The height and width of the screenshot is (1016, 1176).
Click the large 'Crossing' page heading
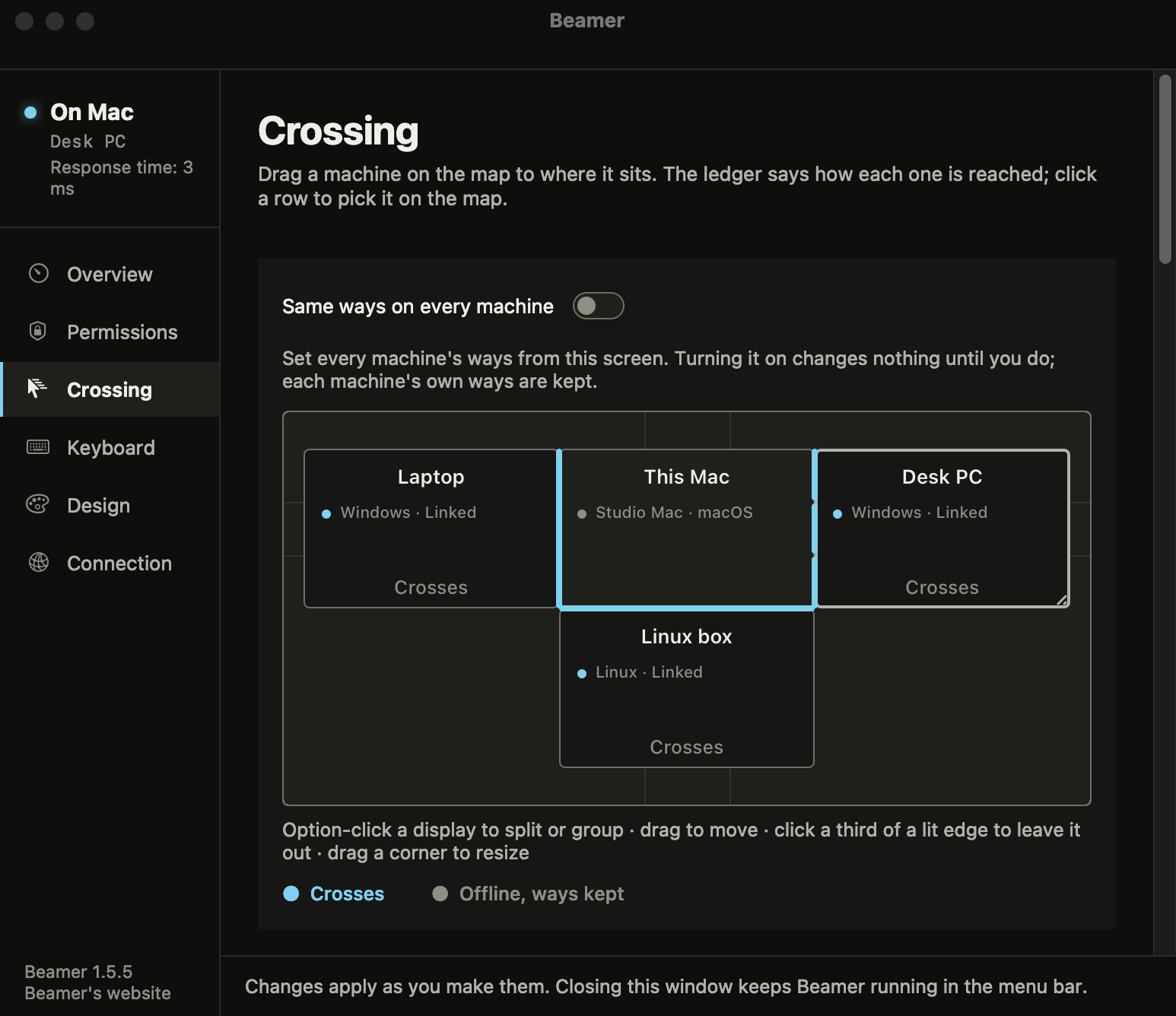click(x=338, y=131)
